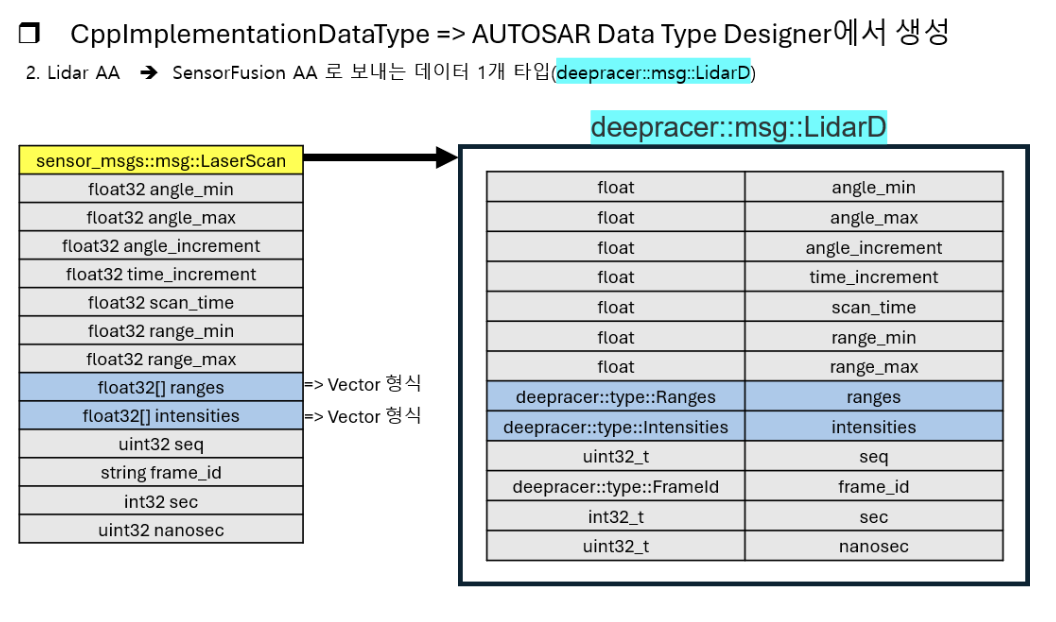This screenshot has height=622, width=1056.
Task: Select the 'float32 angle_increment' row
Action: point(161,246)
